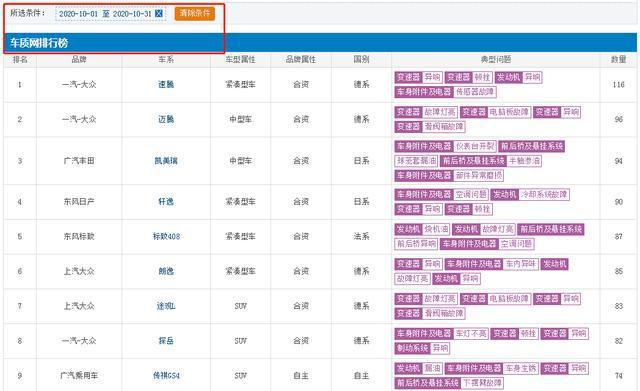The image size is (640, 391).
Task: Click the 空调问题 tag in the 标致408 row
Action: (x=516, y=244)
